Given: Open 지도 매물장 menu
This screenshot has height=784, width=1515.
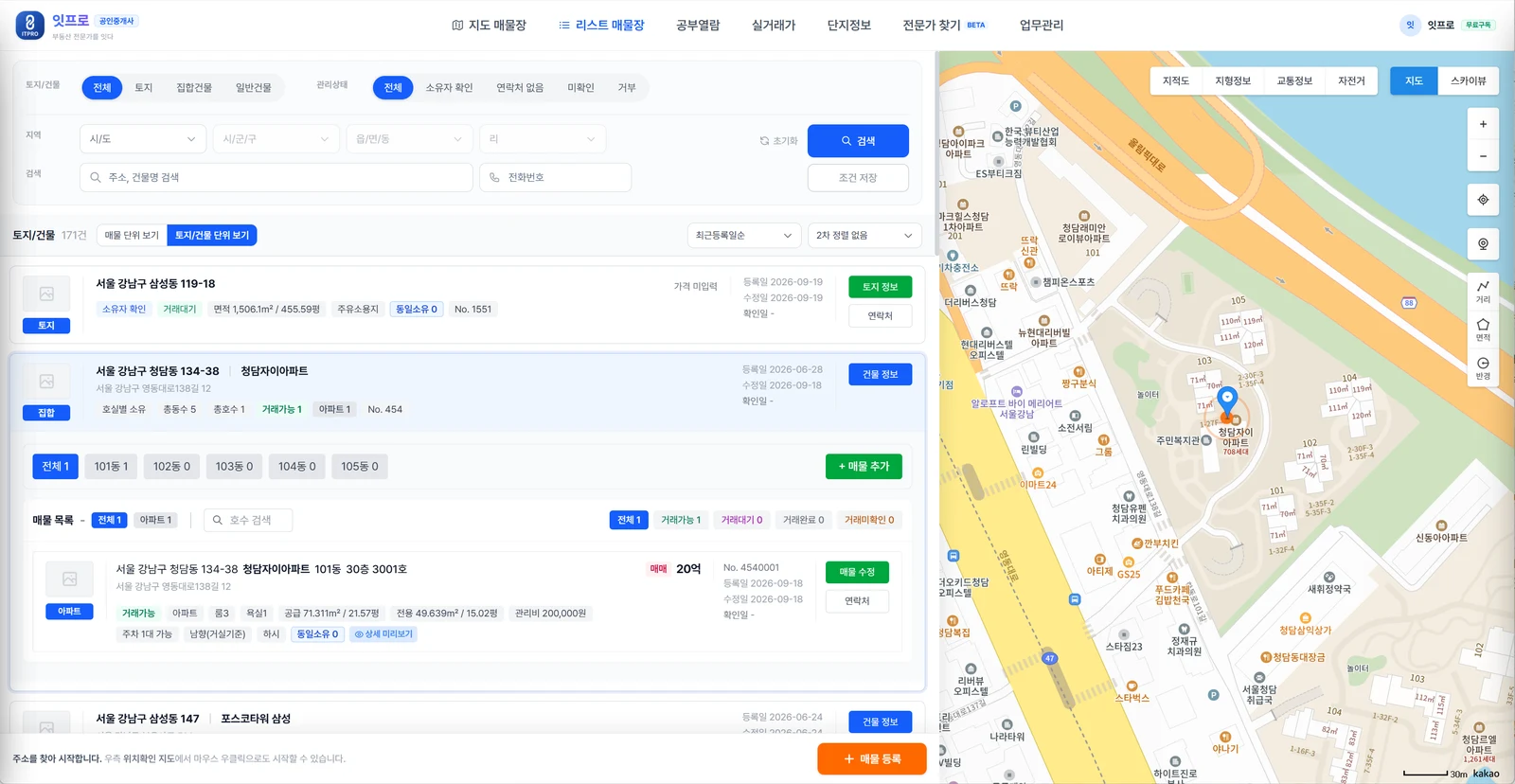Looking at the screenshot, I should tap(489, 26).
